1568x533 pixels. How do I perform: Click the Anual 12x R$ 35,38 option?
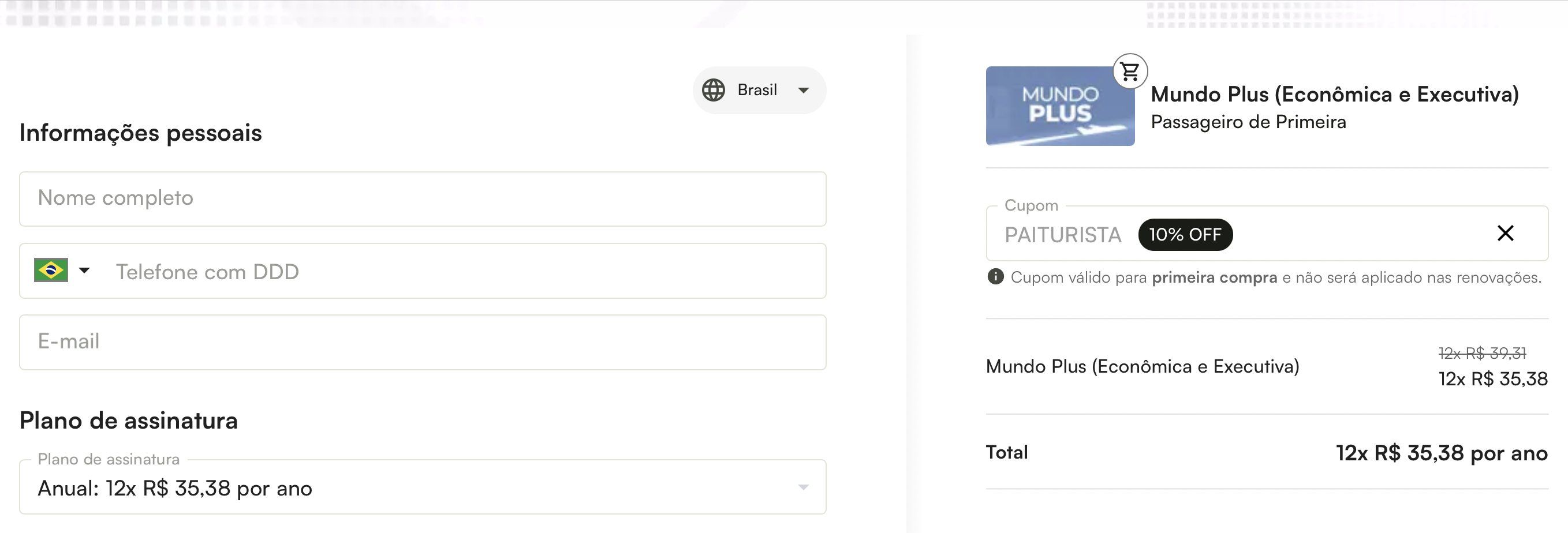click(176, 489)
